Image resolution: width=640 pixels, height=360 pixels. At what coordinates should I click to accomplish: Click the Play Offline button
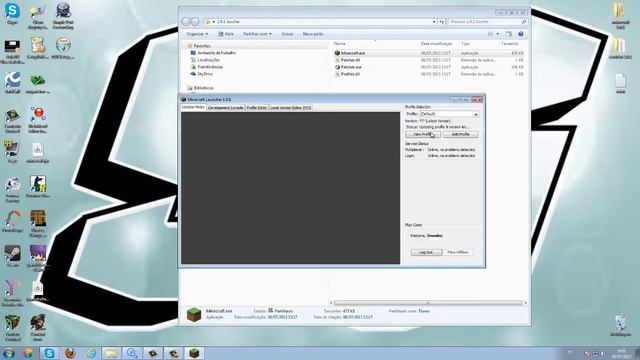(x=458, y=252)
